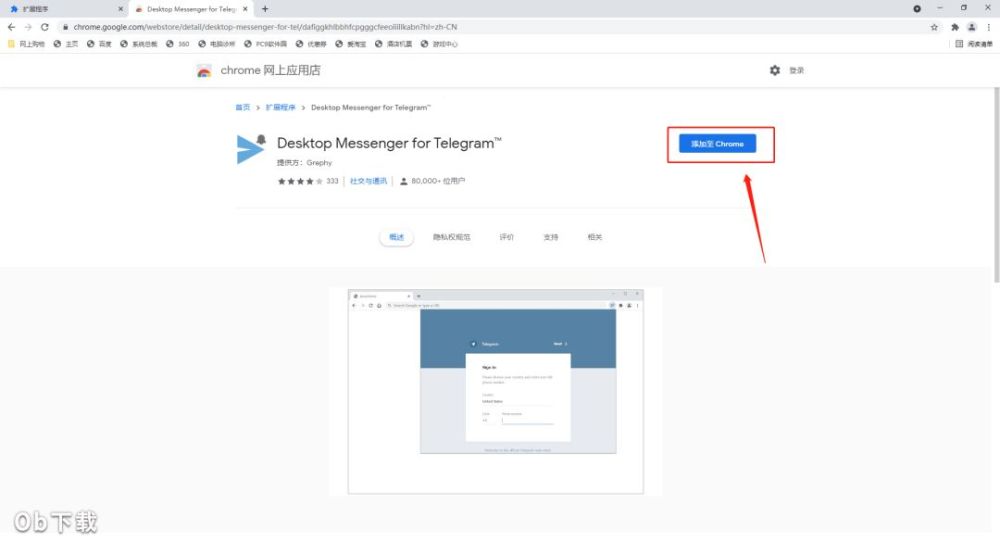Open Chrome three-dot menu
Image resolution: width=1000 pixels, height=542 pixels.
click(x=989, y=27)
